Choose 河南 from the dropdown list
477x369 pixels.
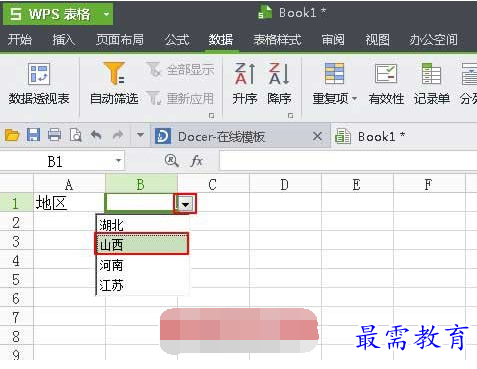click(143, 265)
